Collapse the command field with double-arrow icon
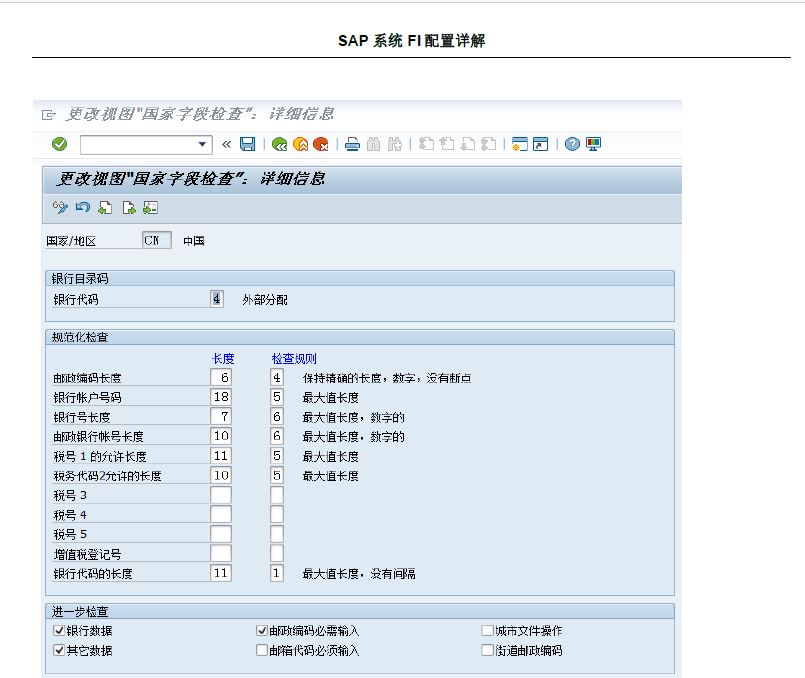This screenshot has width=805, height=678. click(226, 144)
